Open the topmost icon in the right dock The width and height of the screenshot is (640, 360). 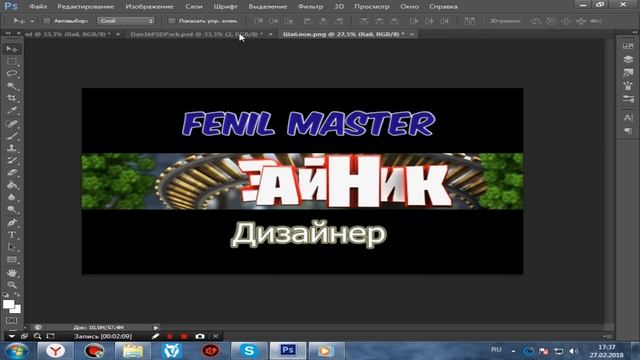[628, 46]
